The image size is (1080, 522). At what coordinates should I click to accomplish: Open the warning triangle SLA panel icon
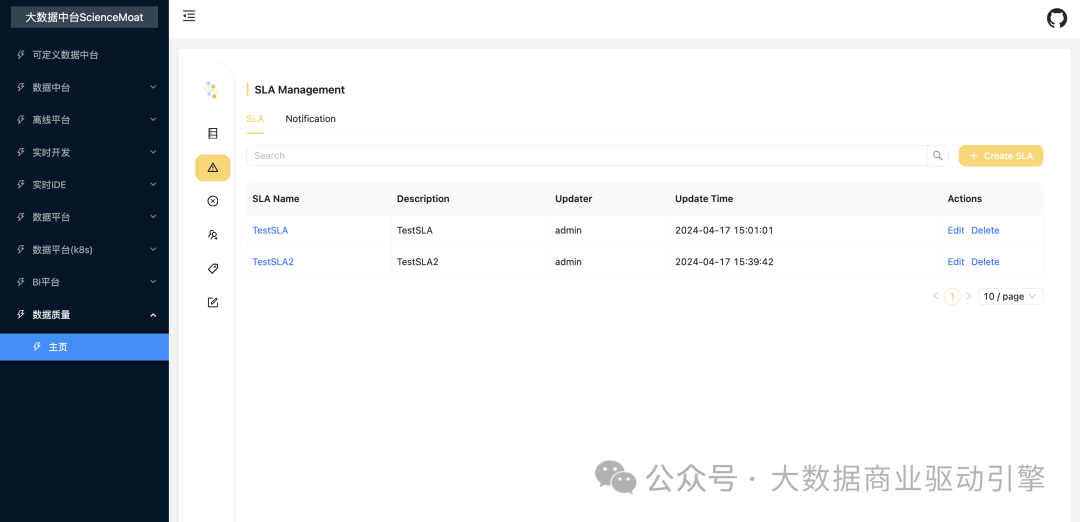pos(212,168)
